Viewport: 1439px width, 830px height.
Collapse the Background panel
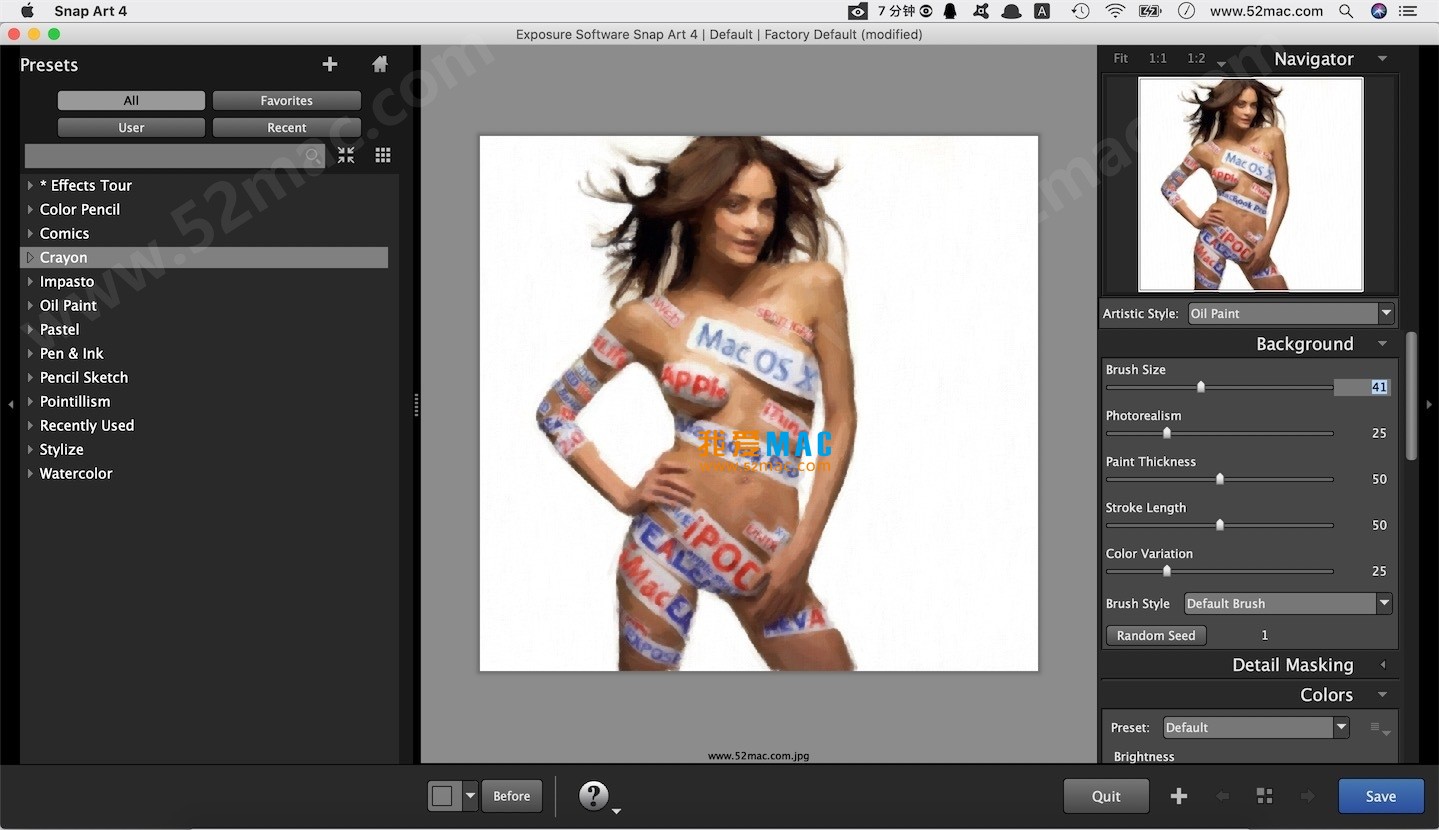point(1383,344)
